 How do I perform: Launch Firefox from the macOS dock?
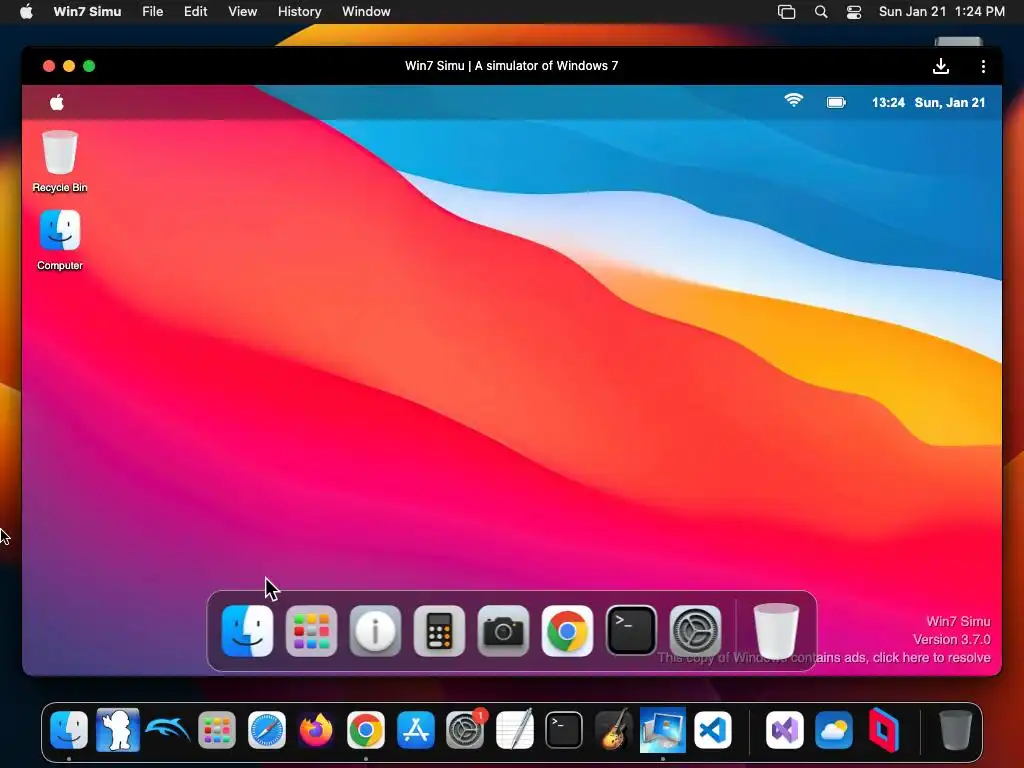(316, 730)
